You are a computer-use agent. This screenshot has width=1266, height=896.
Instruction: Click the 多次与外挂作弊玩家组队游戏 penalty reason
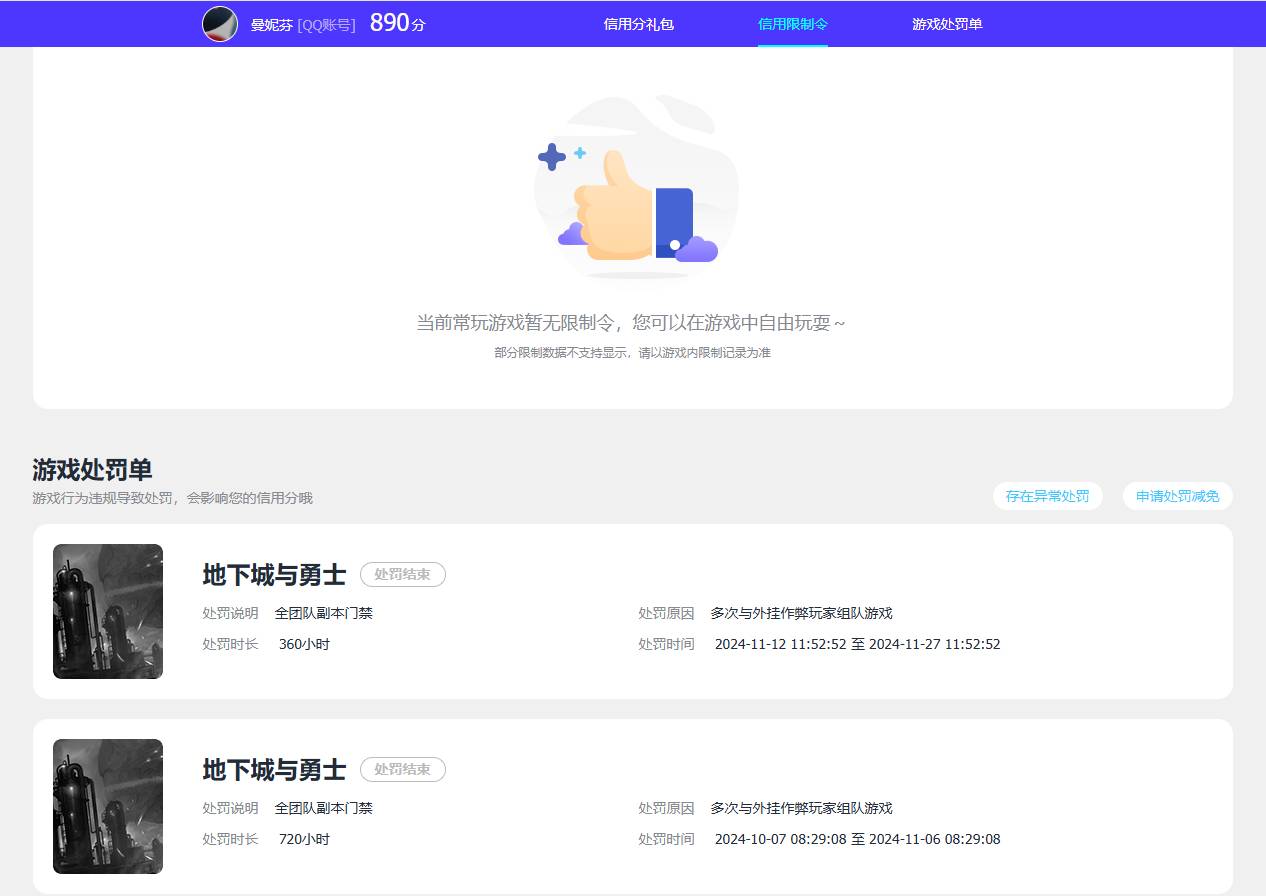(x=800, y=613)
